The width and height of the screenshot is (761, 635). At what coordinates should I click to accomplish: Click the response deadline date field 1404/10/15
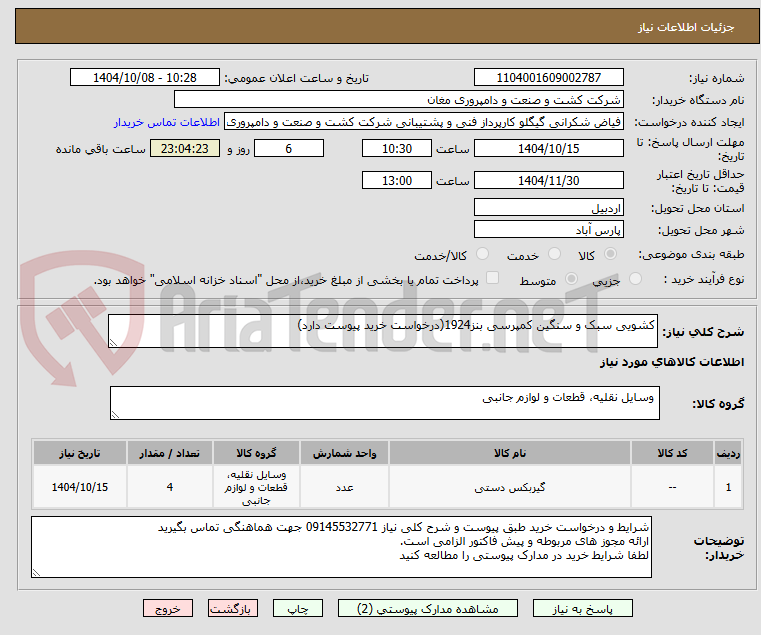click(548, 149)
